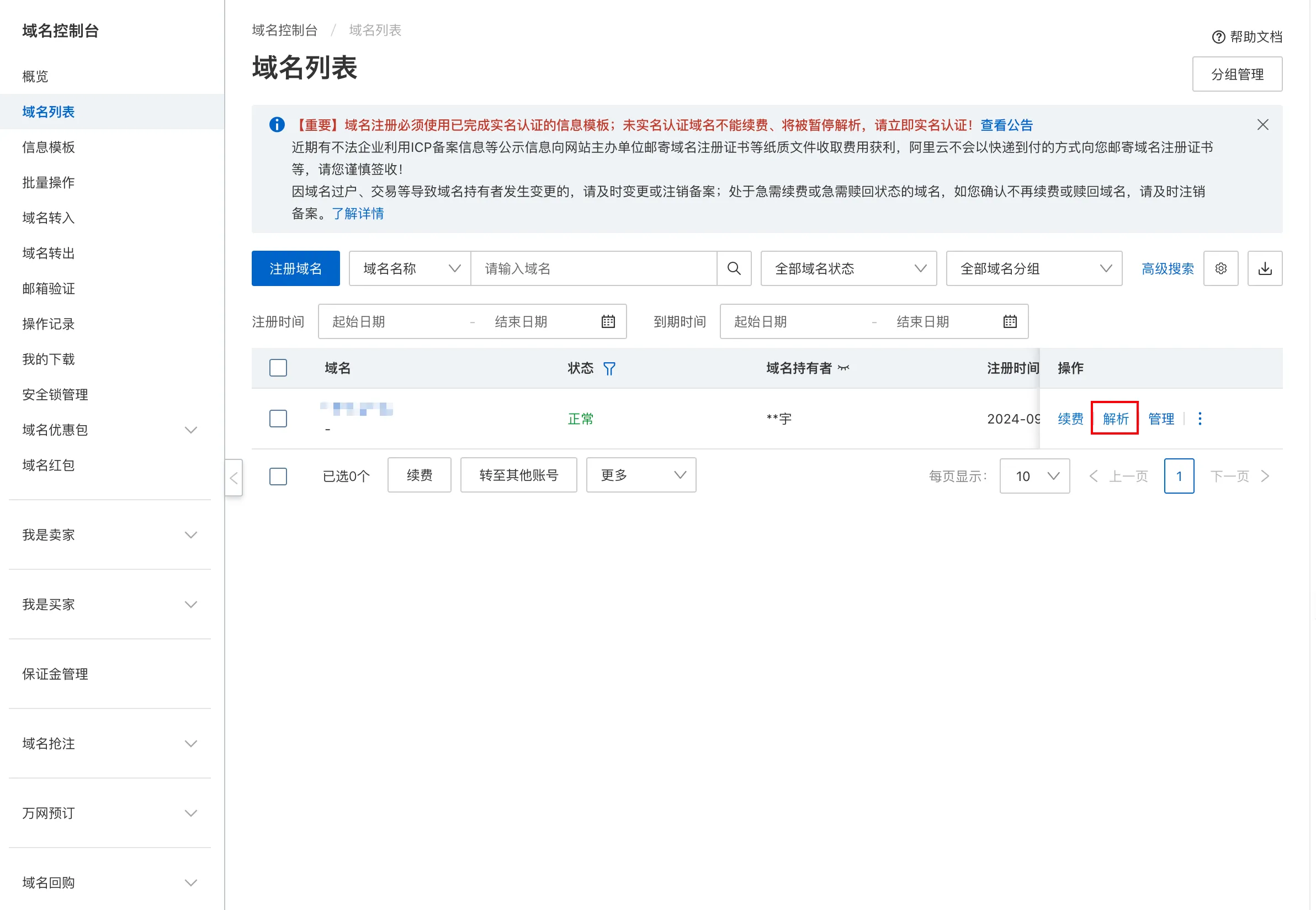This screenshot has height=910, width=1316.
Task: Open the 全部域名分组 dropdown
Action: [1034, 268]
